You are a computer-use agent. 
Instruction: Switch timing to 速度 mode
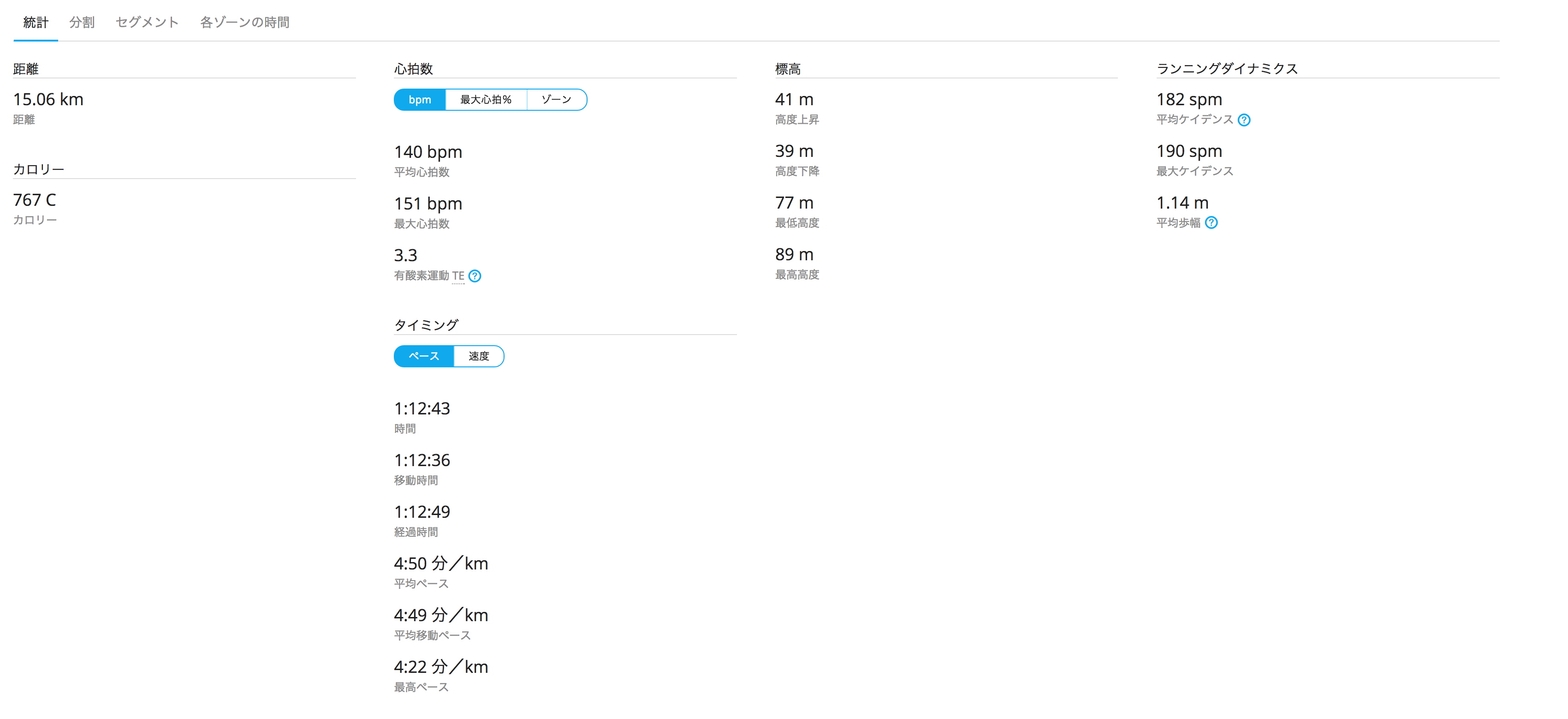tap(478, 356)
